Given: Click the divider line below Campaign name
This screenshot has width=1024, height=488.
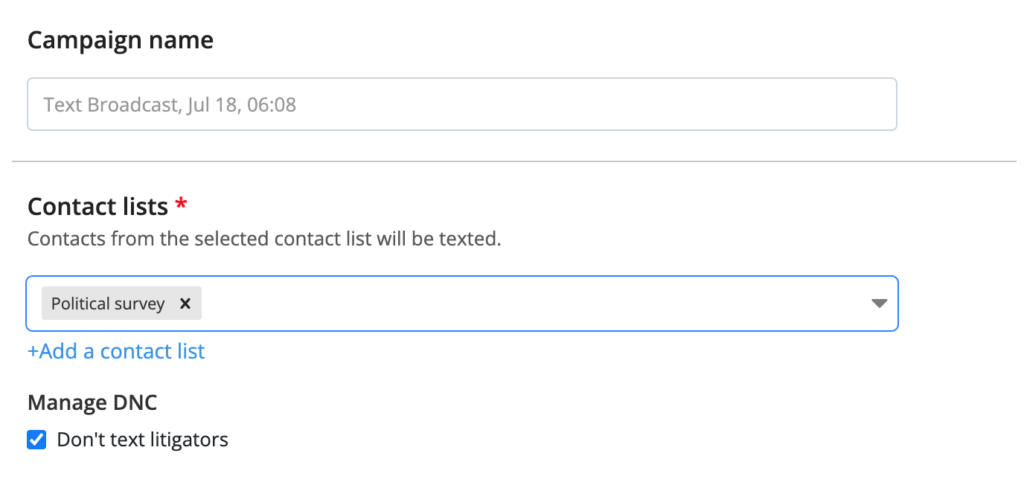Looking at the screenshot, I should (x=514, y=161).
